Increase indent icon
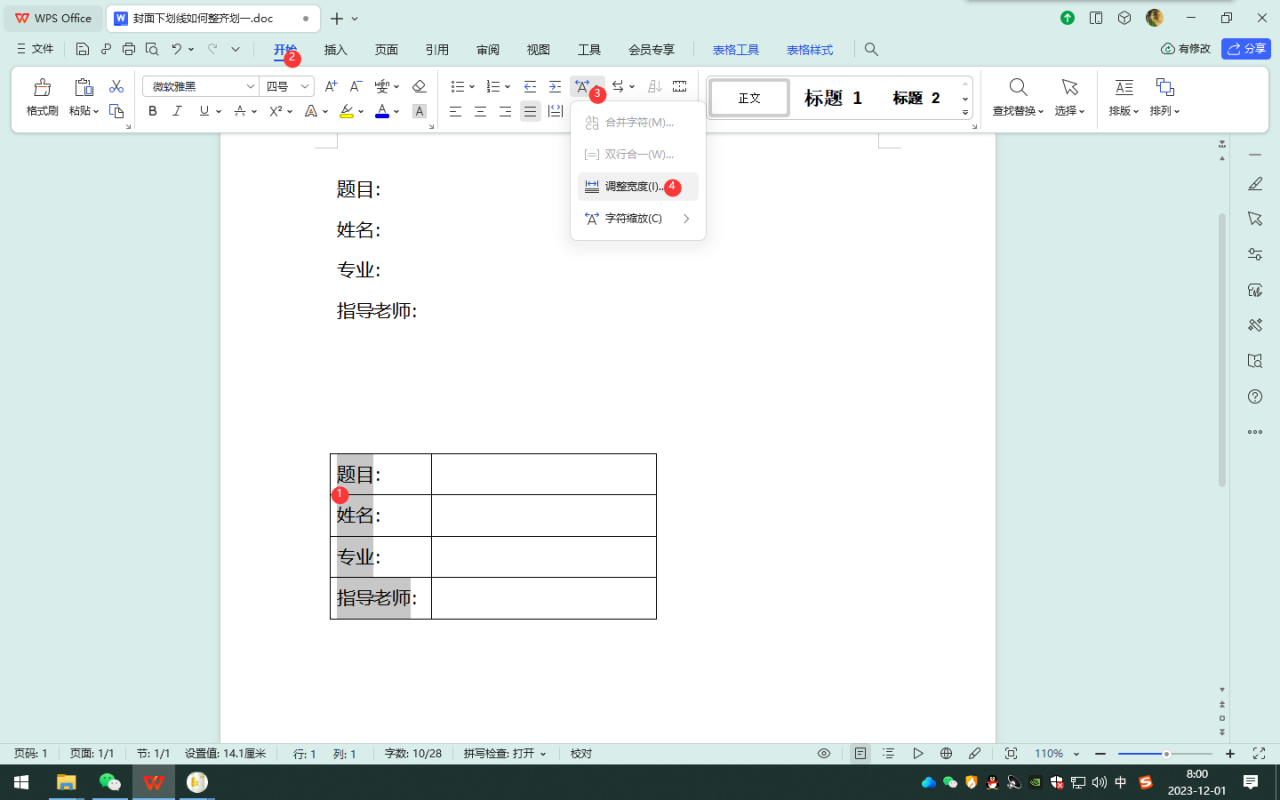1280x800 pixels. [x=555, y=87]
